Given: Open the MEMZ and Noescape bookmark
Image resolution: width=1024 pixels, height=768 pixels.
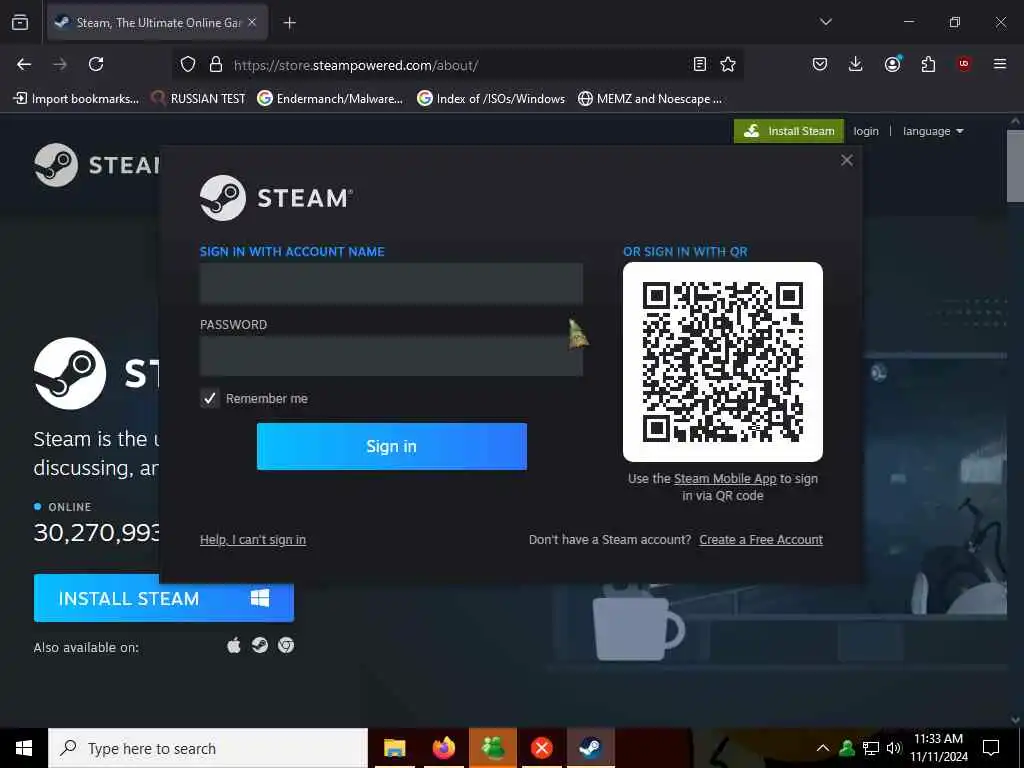Looking at the screenshot, I should (650, 99).
